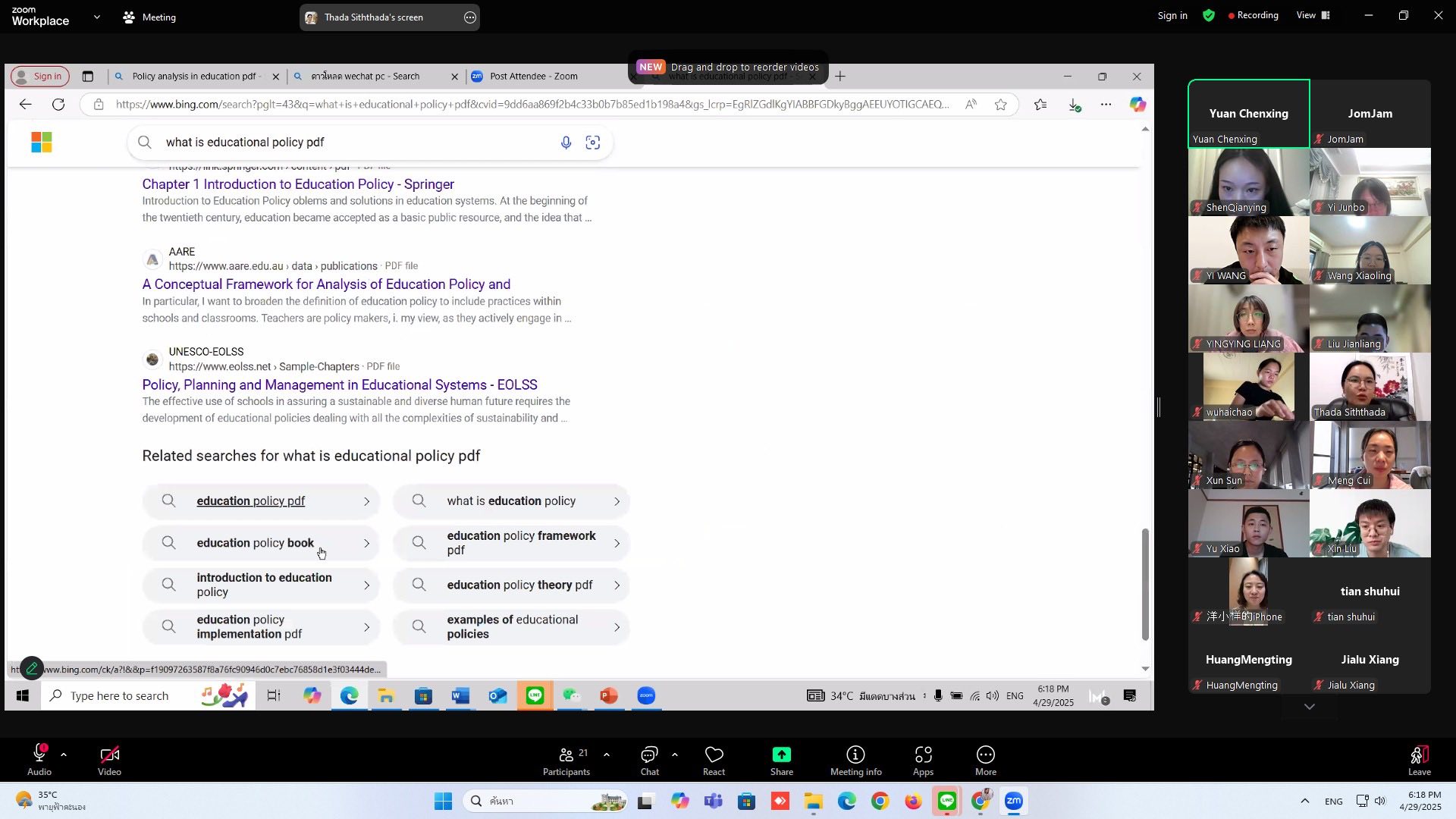Add page to favorites star

tap(1001, 105)
